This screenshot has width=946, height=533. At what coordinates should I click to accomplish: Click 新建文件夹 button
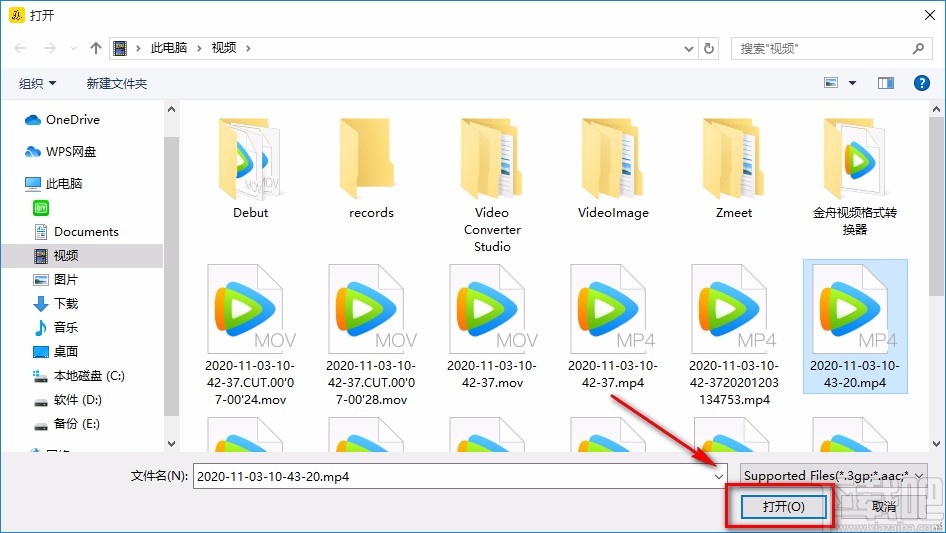coord(116,83)
